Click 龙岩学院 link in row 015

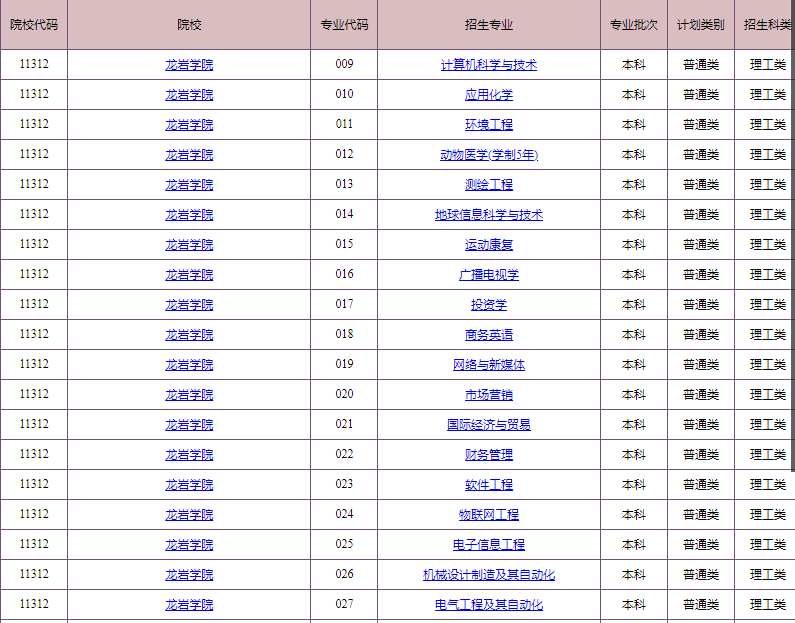pos(189,245)
